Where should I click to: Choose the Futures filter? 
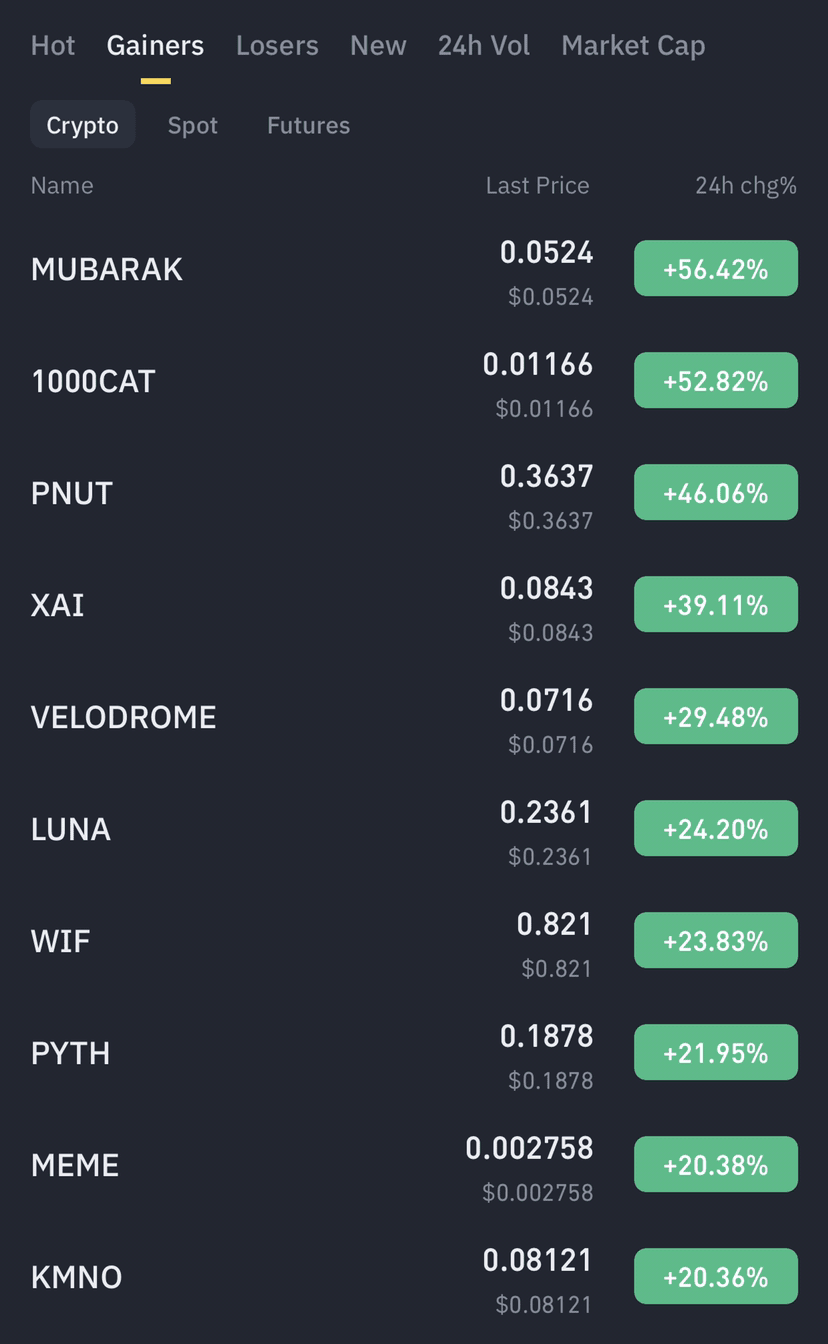pyautogui.click(x=308, y=125)
